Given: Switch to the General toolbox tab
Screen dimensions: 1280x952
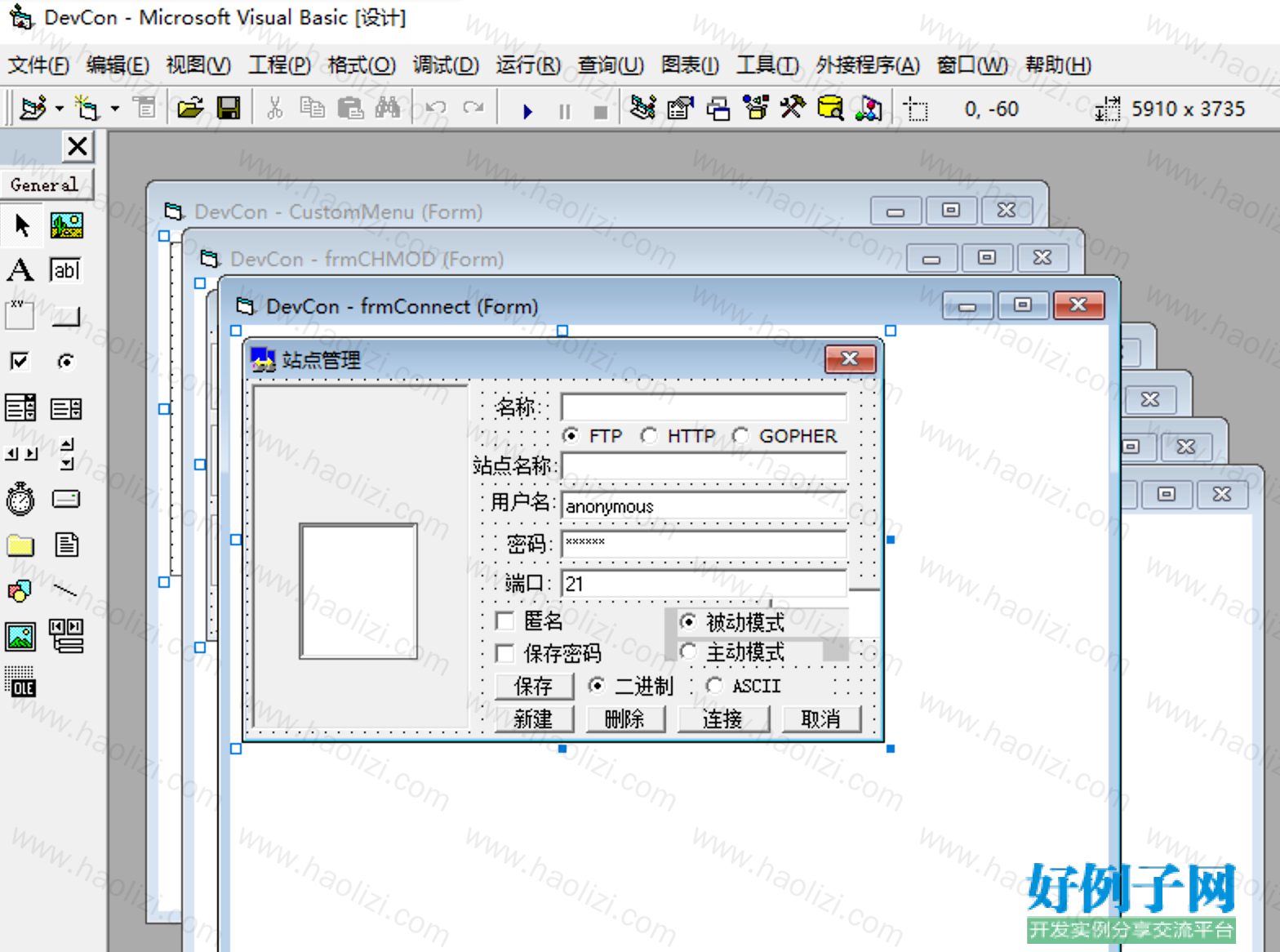Looking at the screenshot, I should 47,185.
